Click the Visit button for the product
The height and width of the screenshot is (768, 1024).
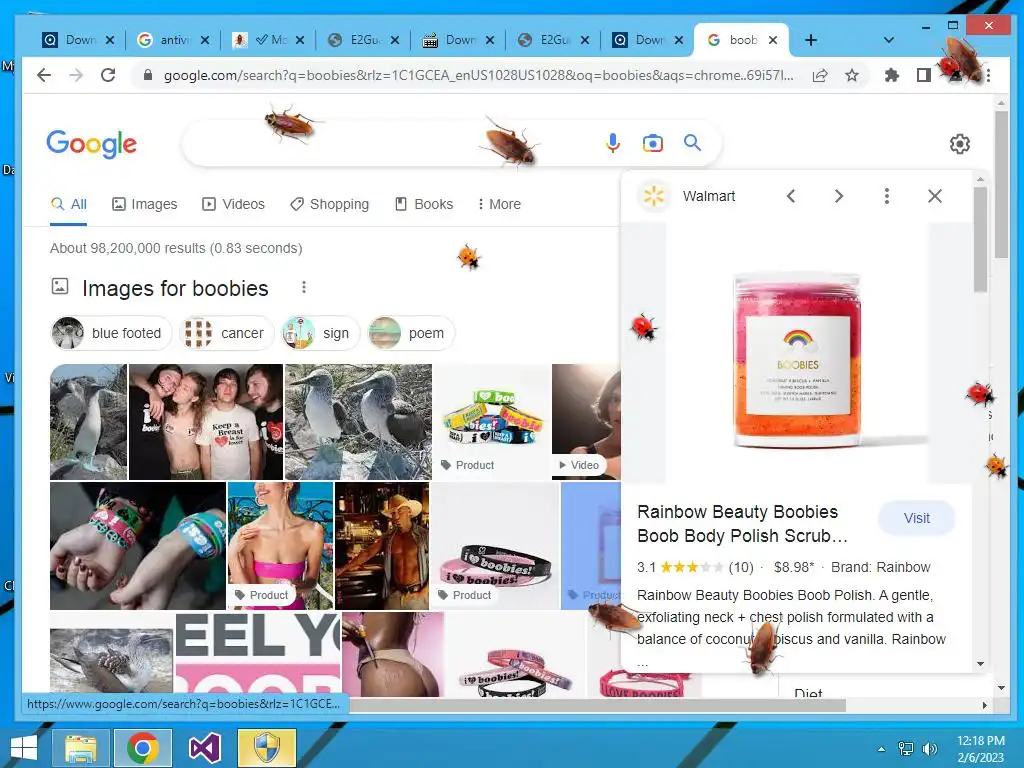pyautogui.click(x=916, y=518)
